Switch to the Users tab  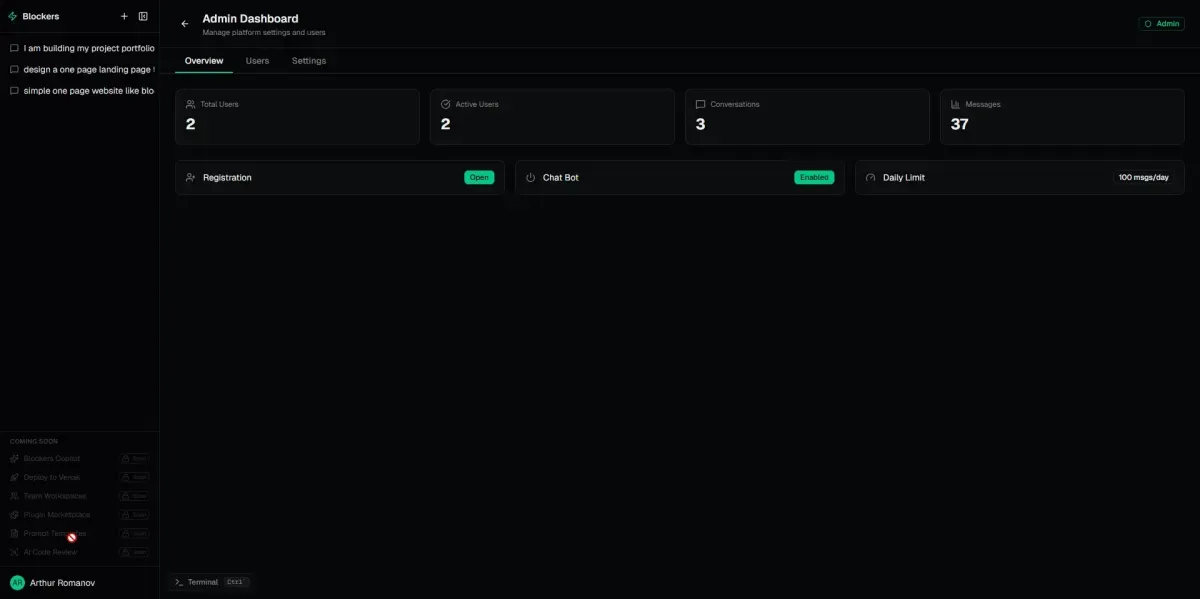pos(257,61)
